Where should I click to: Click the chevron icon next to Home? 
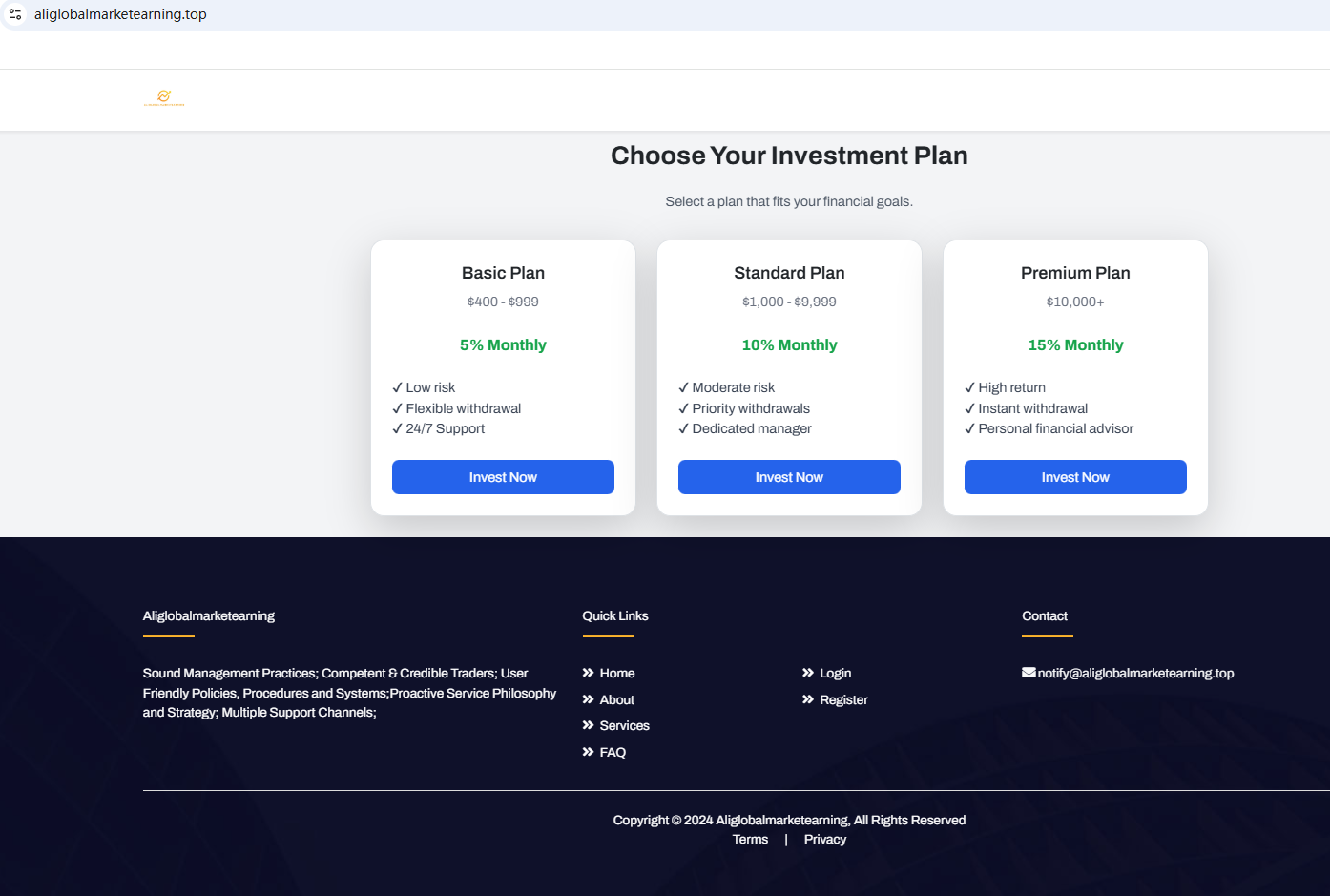coord(589,673)
